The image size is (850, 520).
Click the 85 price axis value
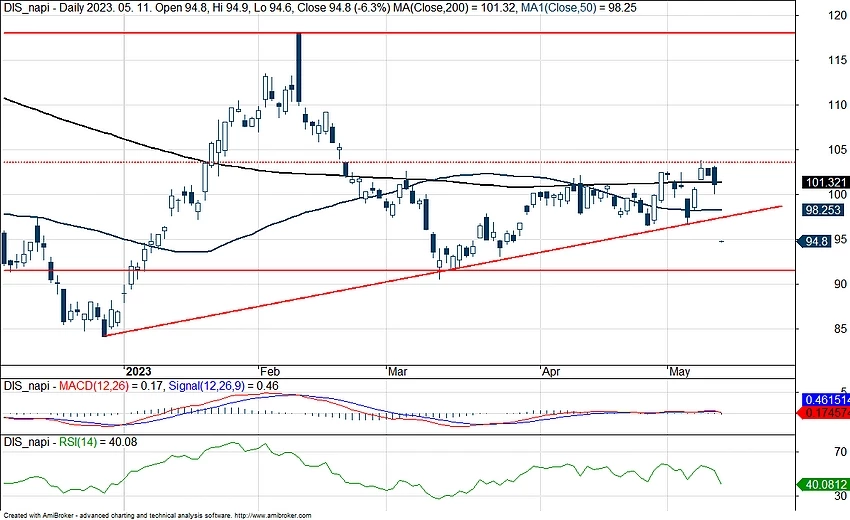840,329
